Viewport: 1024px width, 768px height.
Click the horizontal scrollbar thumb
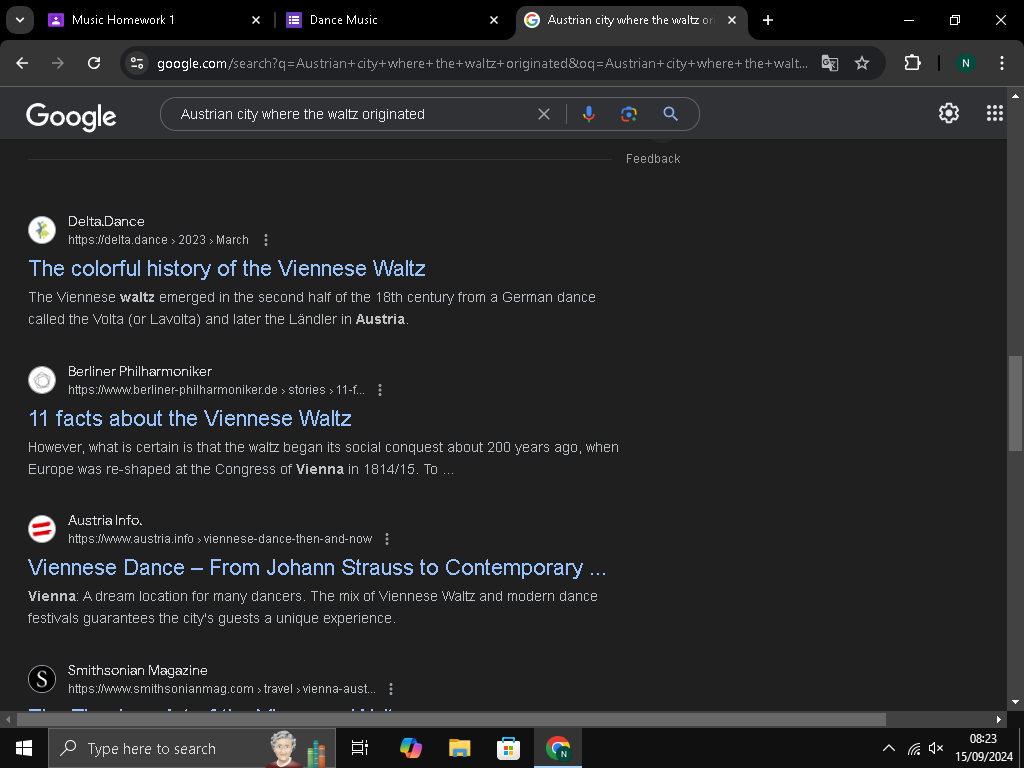coord(451,719)
